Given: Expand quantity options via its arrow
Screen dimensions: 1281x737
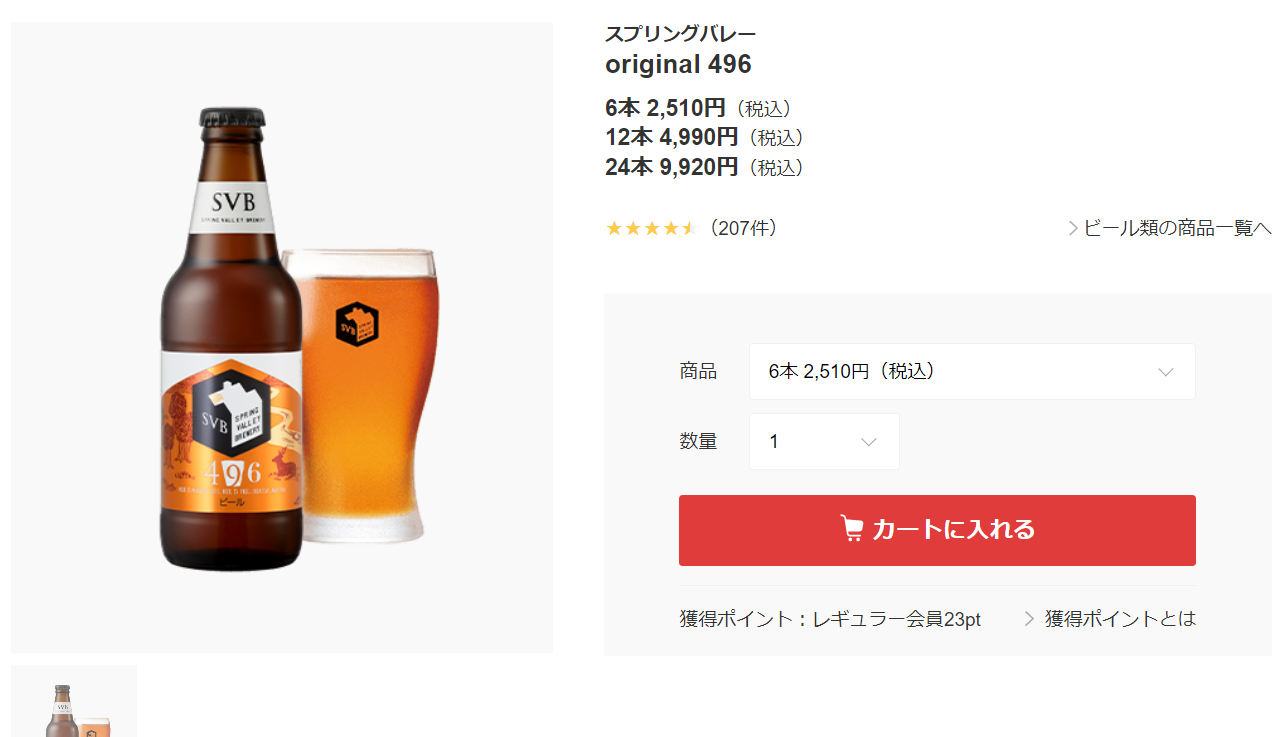Looking at the screenshot, I should pyautogui.click(x=869, y=442).
